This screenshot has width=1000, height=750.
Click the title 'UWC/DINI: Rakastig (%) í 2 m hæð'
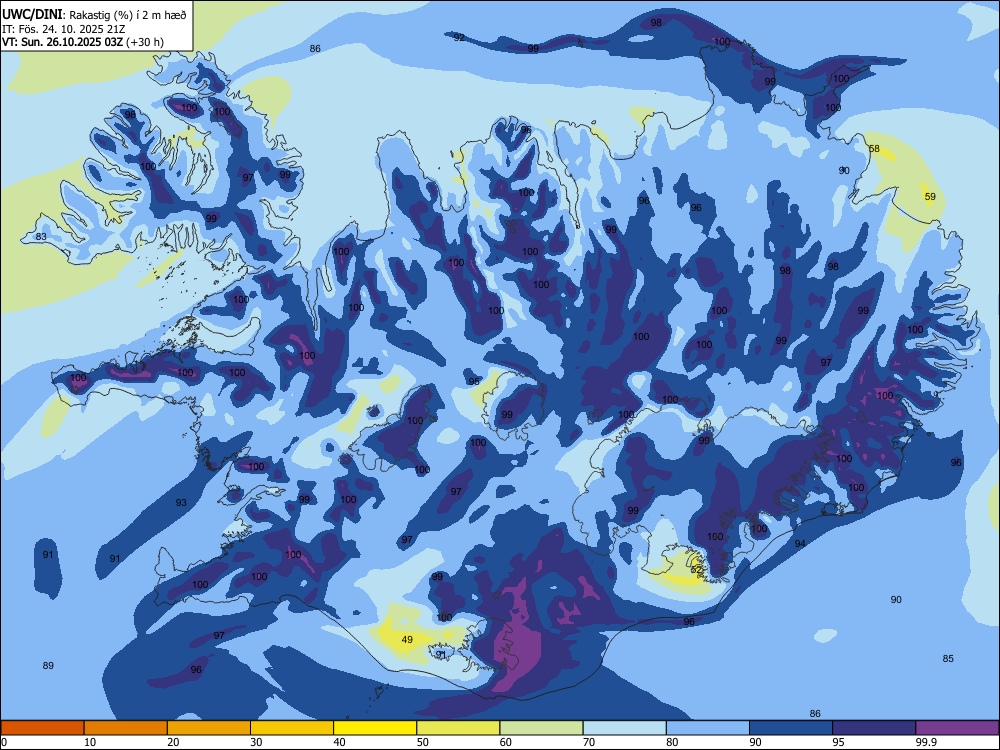tap(94, 14)
